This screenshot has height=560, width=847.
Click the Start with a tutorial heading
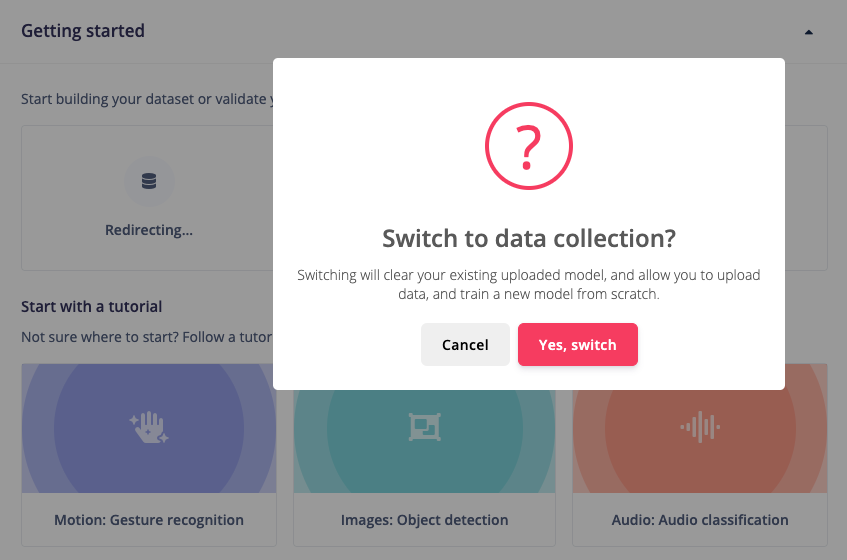point(91,307)
